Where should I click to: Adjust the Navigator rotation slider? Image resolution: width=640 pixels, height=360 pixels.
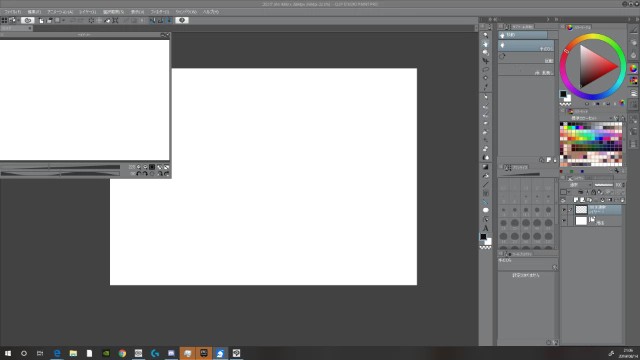[60, 174]
